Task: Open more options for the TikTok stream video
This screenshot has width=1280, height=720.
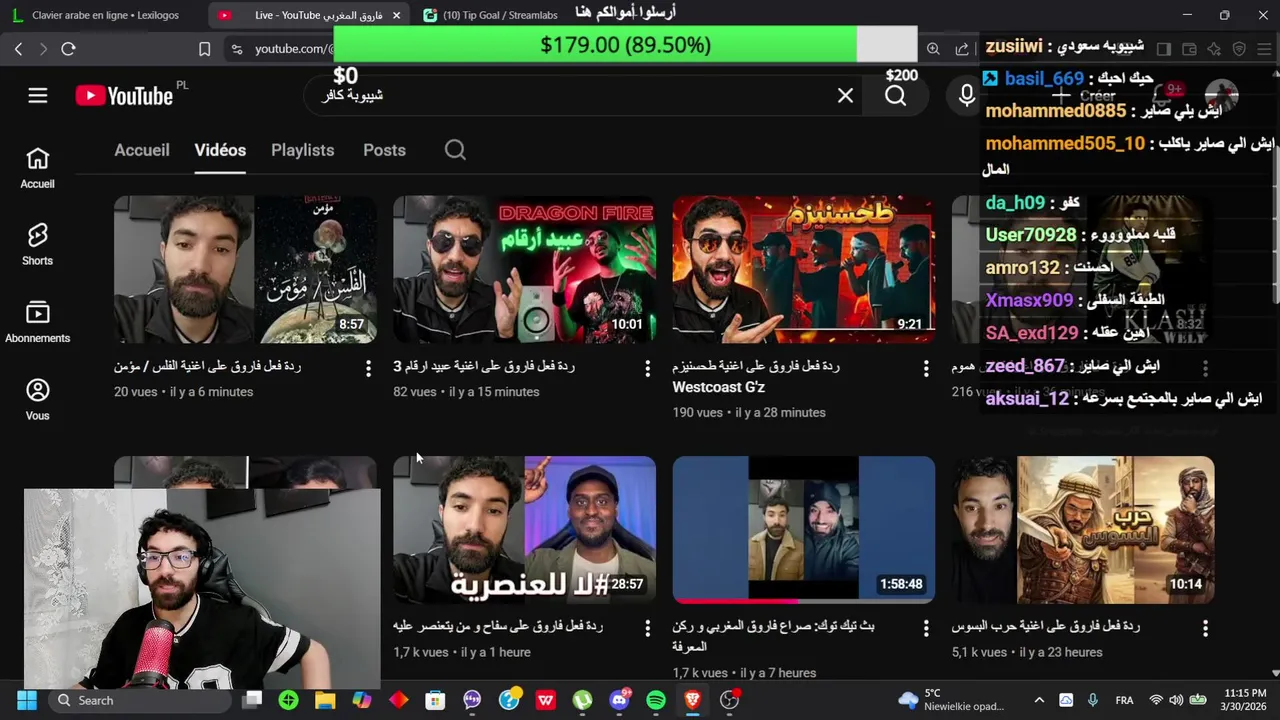Action: coord(926,628)
